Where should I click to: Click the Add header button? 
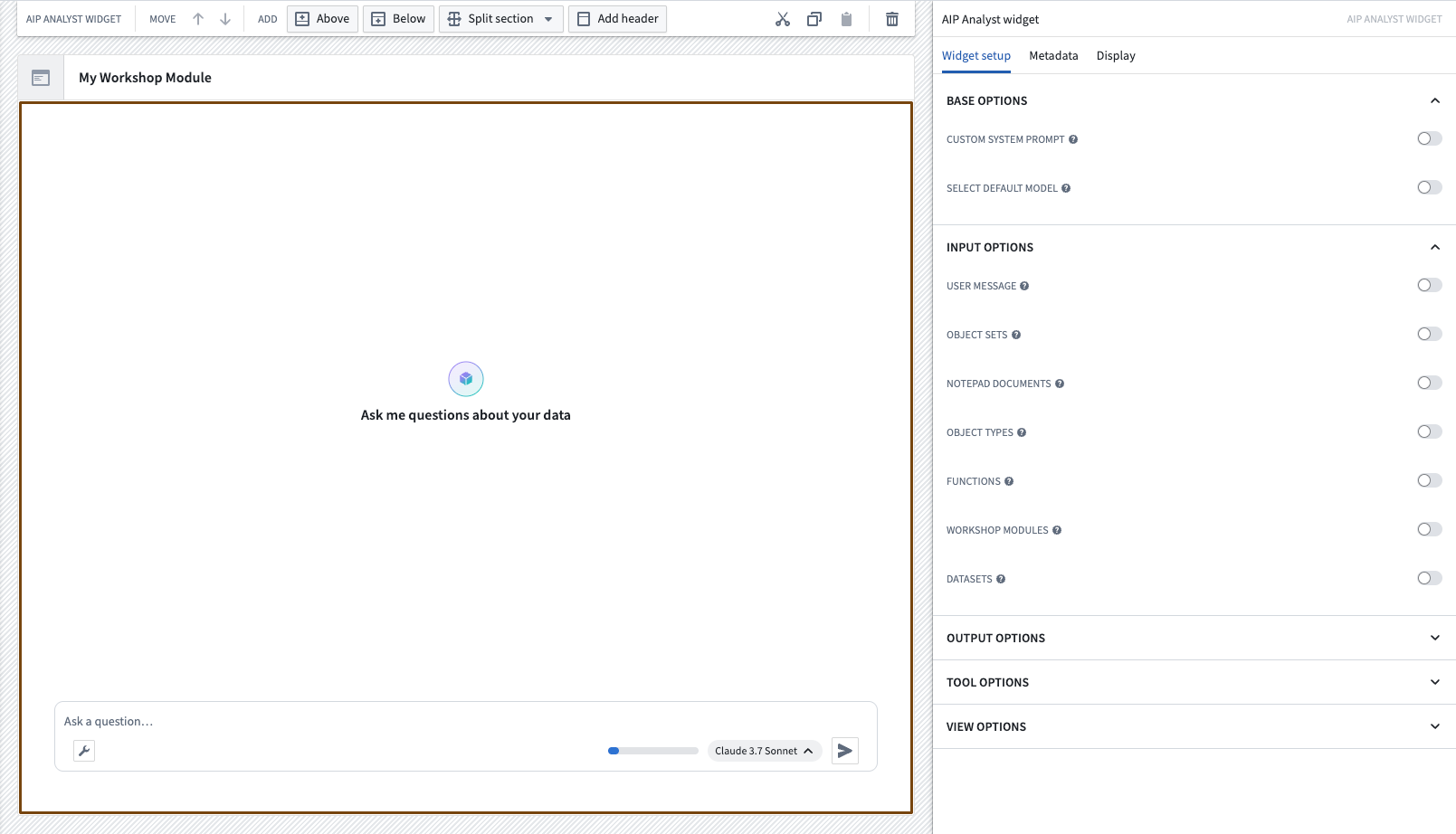[617, 18]
